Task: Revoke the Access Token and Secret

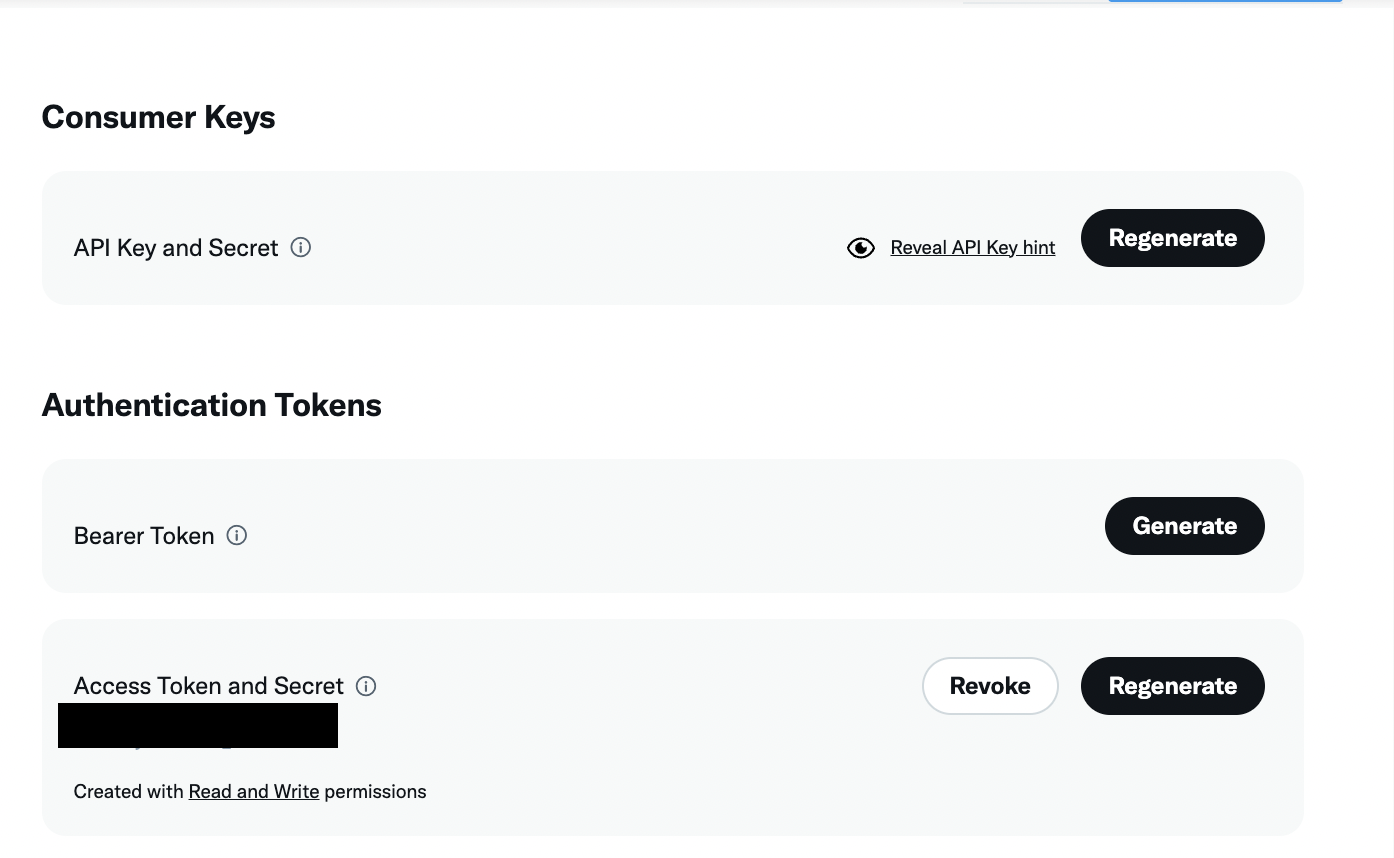Action: click(989, 686)
